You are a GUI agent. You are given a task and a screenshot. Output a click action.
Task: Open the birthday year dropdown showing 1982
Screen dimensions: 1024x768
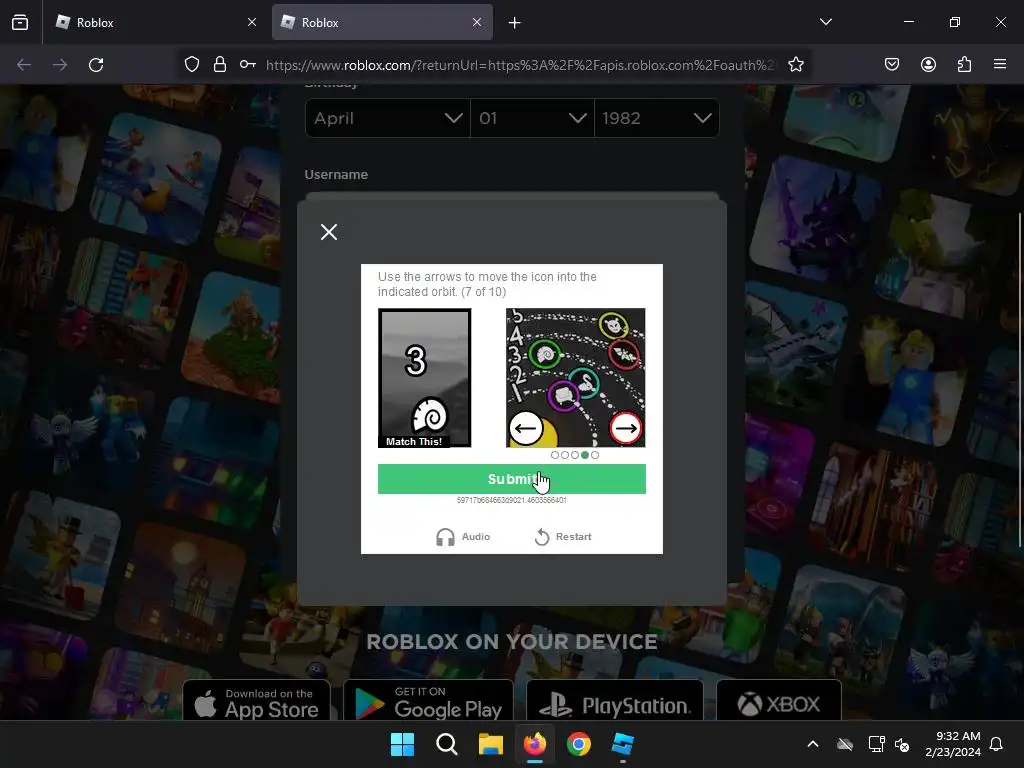pos(656,118)
